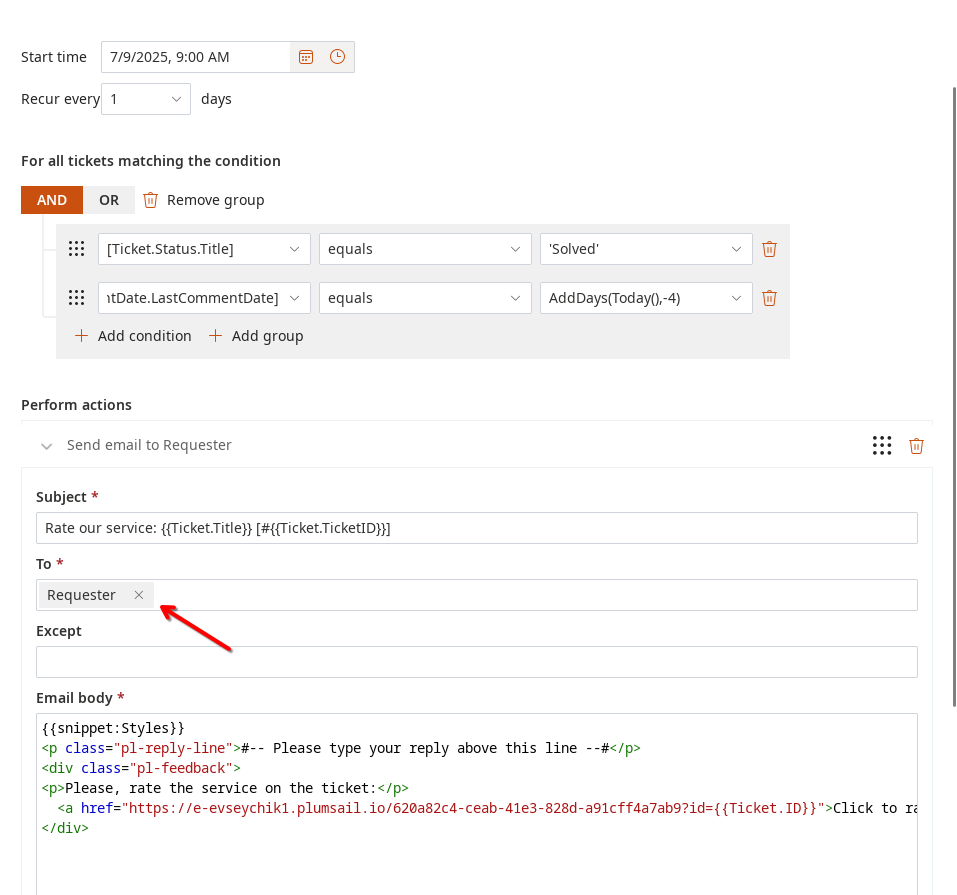The height and width of the screenshot is (895, 957).
Task: Open the AddDays(Today(),-4) value dropdown
Action: coord(645,298)
